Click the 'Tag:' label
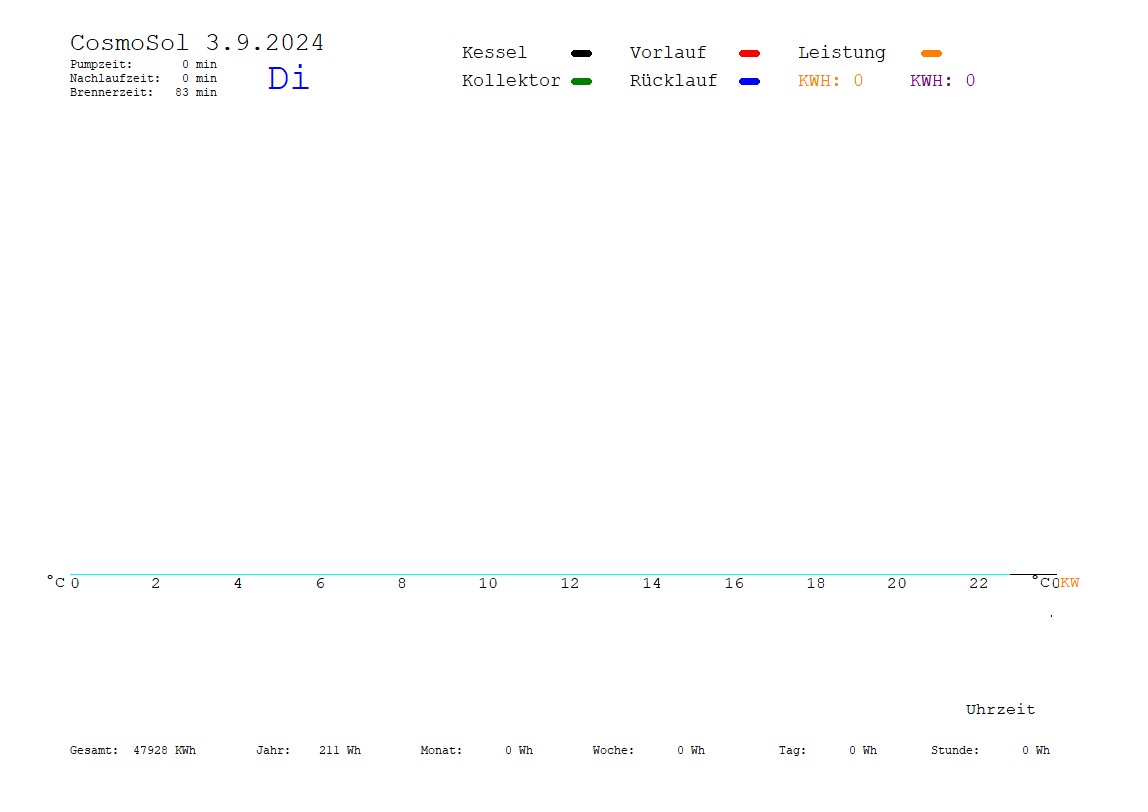 tap(792, 750)
